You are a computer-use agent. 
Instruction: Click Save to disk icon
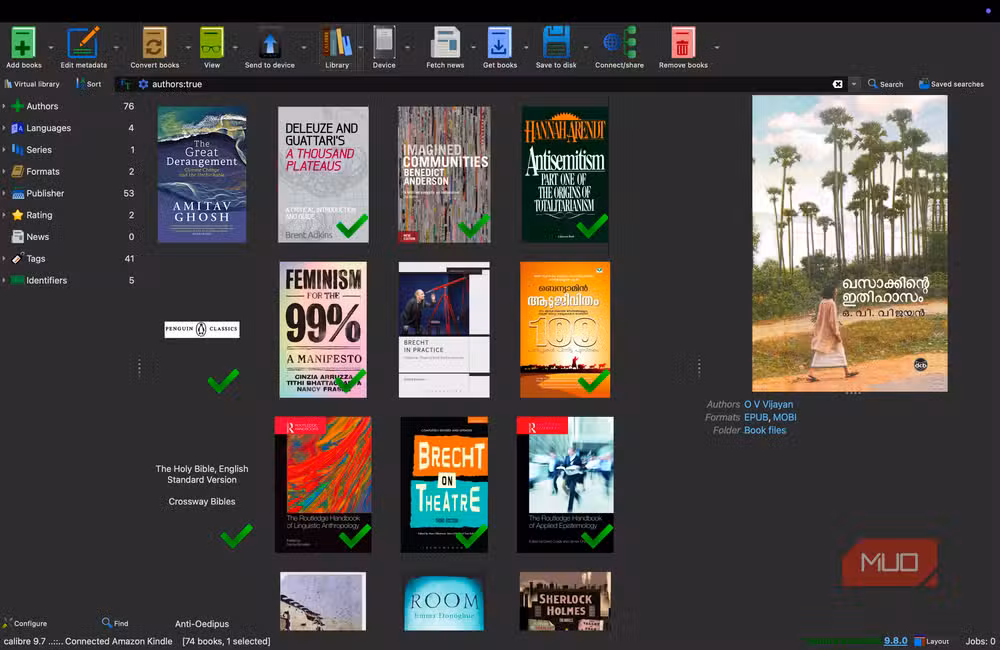click(x=555, y=43)
